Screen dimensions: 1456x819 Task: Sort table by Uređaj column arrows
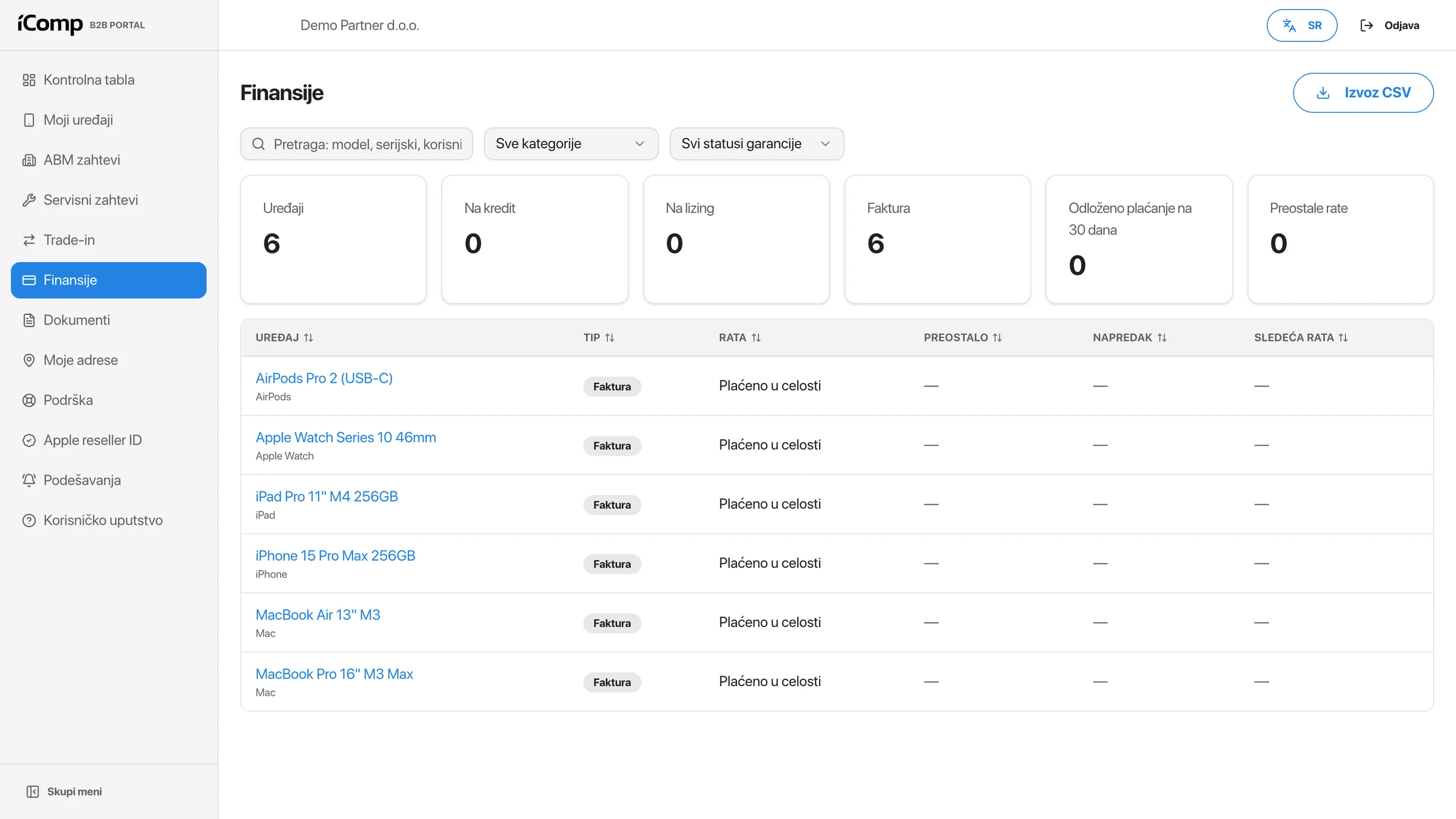point(308,338)
